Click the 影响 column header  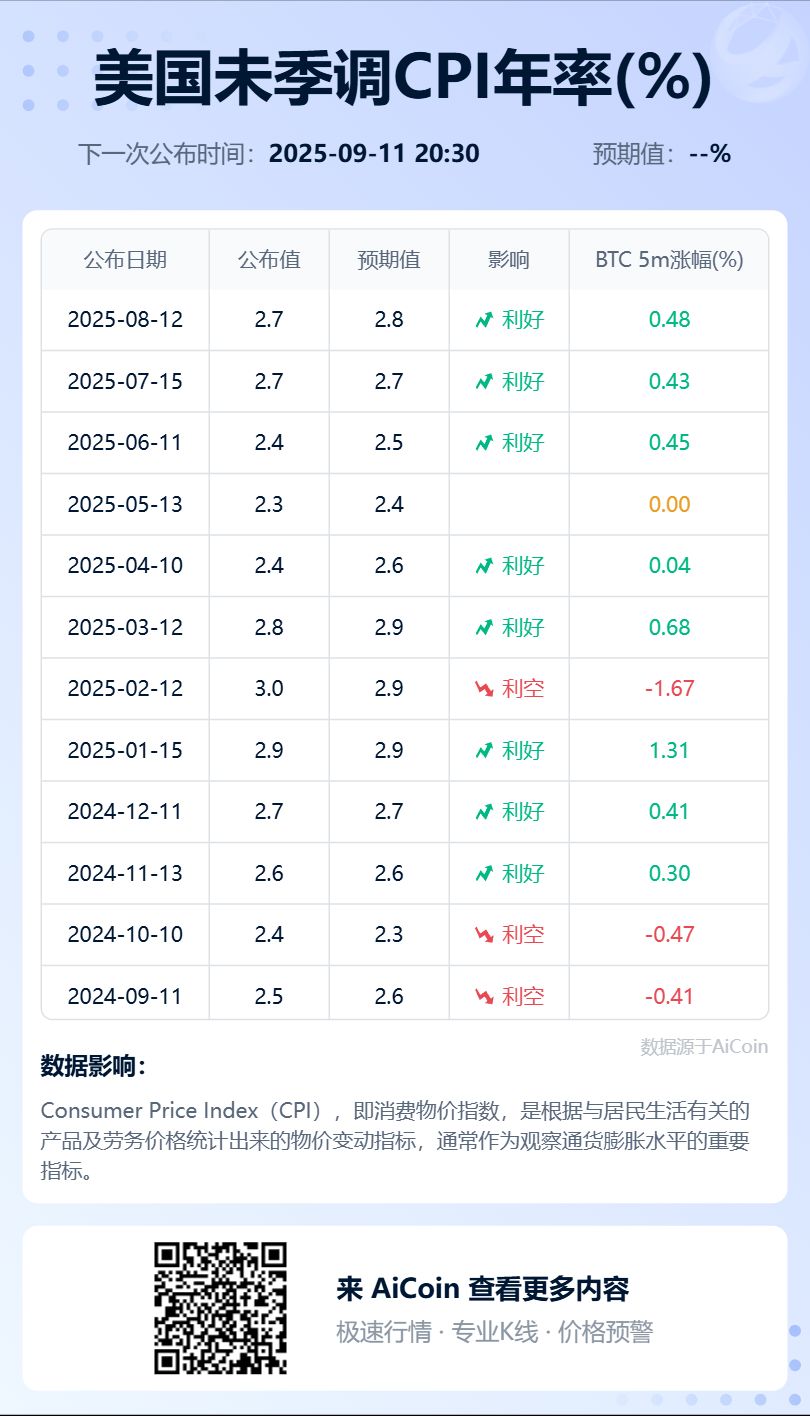pyautogui.click(x=509, y=260)
